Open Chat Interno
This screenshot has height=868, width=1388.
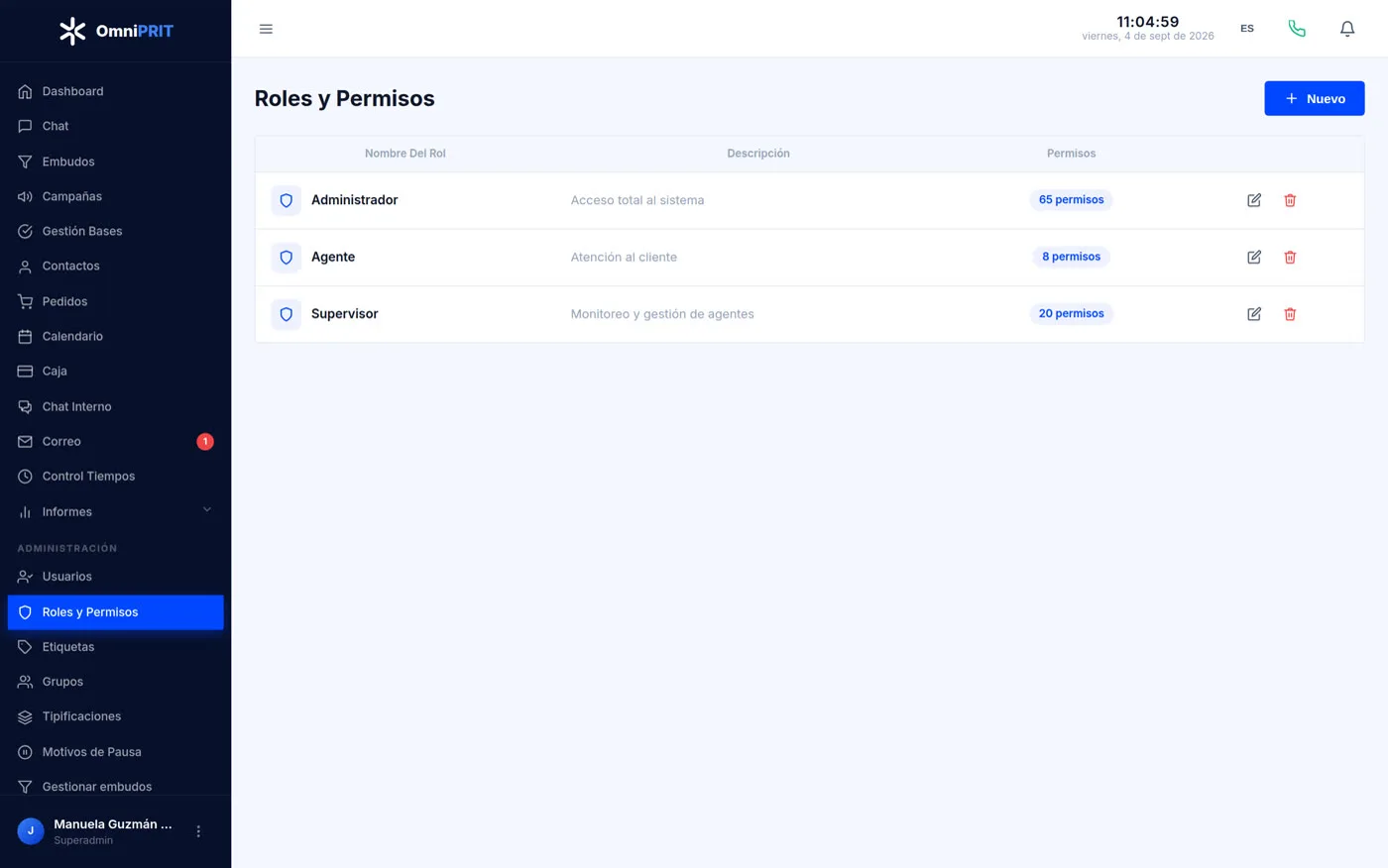[116, 406]
